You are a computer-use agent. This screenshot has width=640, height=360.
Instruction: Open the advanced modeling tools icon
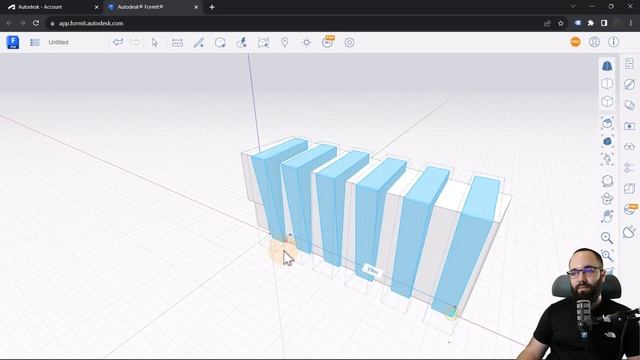click(242, 42)
